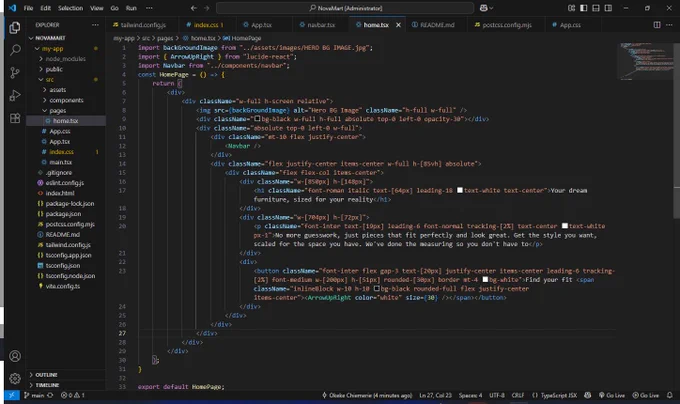Open the bg-white color swatch in button className
This screenshot has width=680, height=404.
click(485, 280)
